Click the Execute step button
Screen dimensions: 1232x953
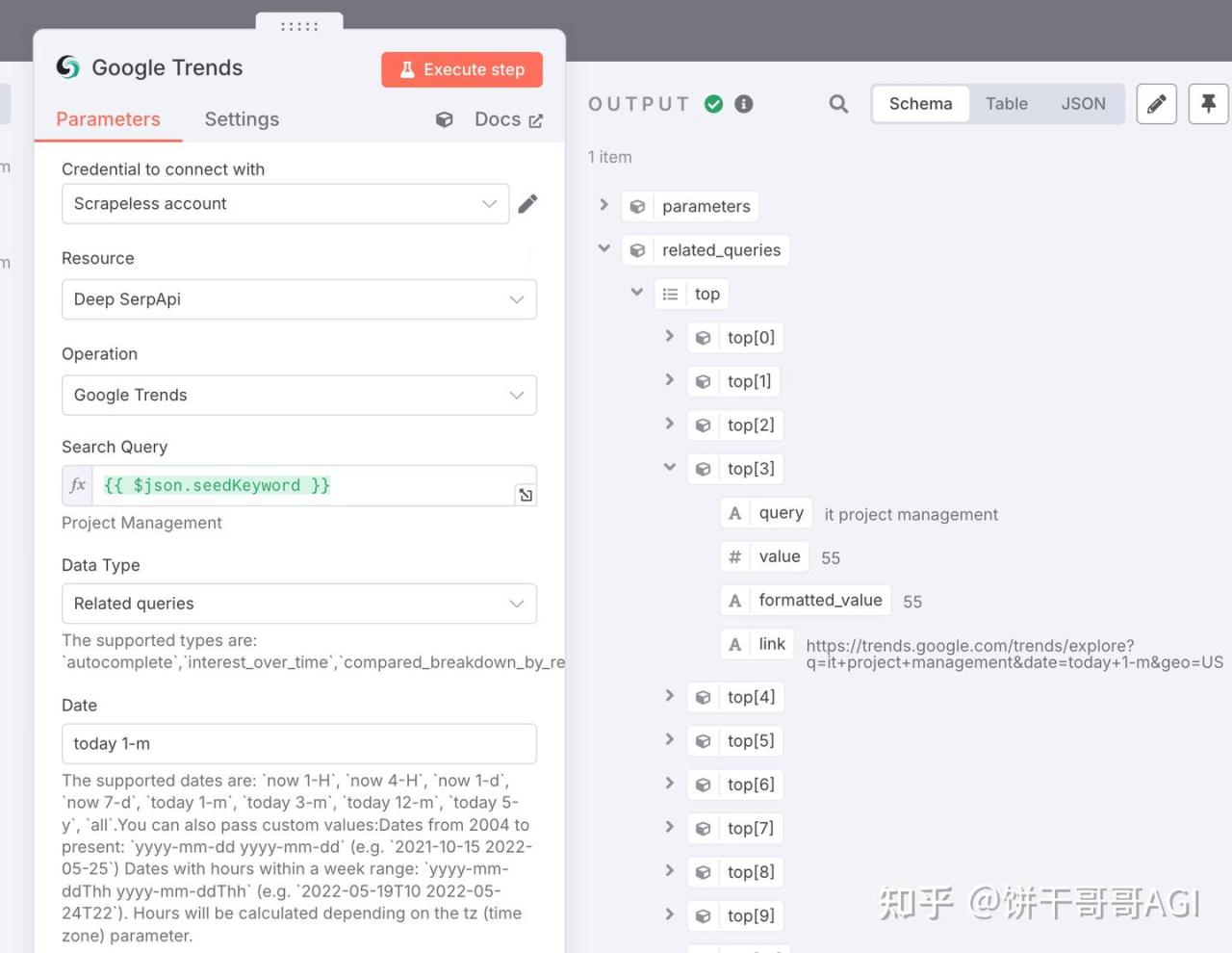tap(462, 69)
